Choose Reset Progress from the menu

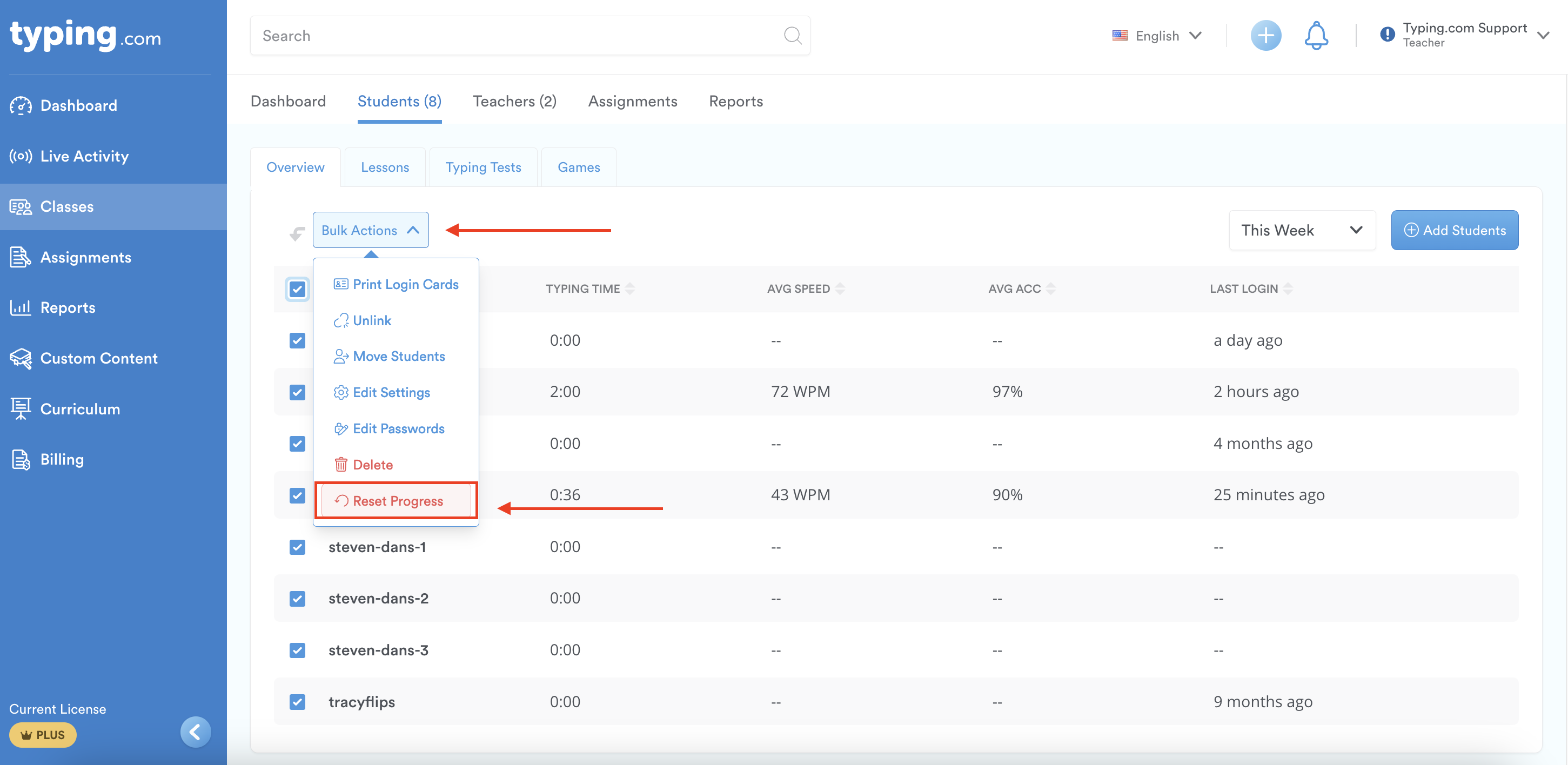[x=397, y=501]
